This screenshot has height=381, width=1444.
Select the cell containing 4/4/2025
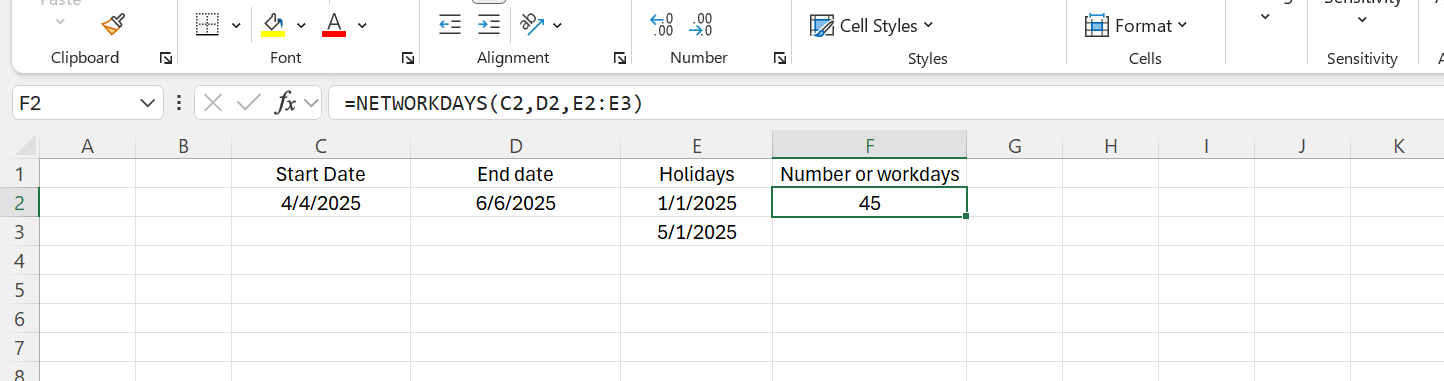pos(320,203)
